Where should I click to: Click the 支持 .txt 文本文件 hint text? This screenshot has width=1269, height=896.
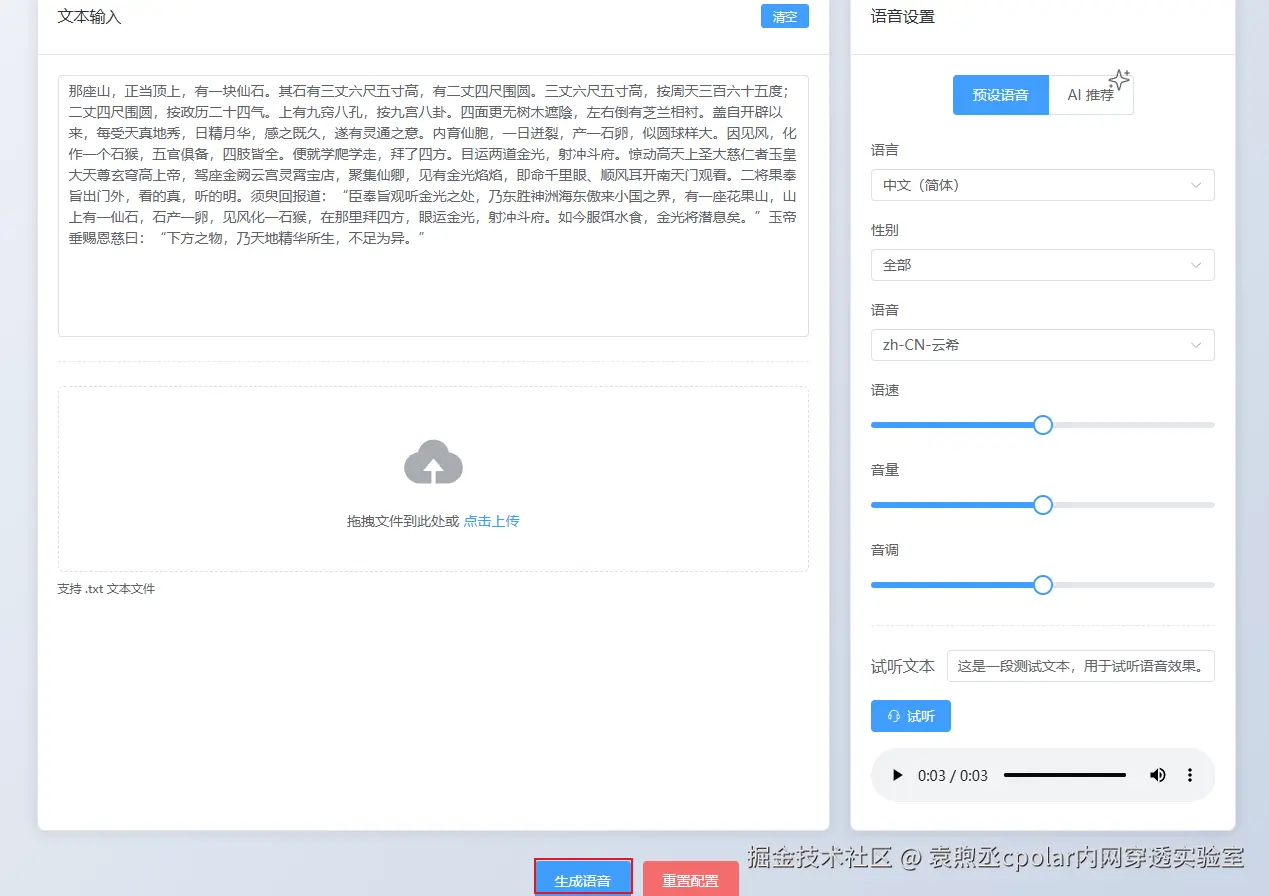click(107, 589)
